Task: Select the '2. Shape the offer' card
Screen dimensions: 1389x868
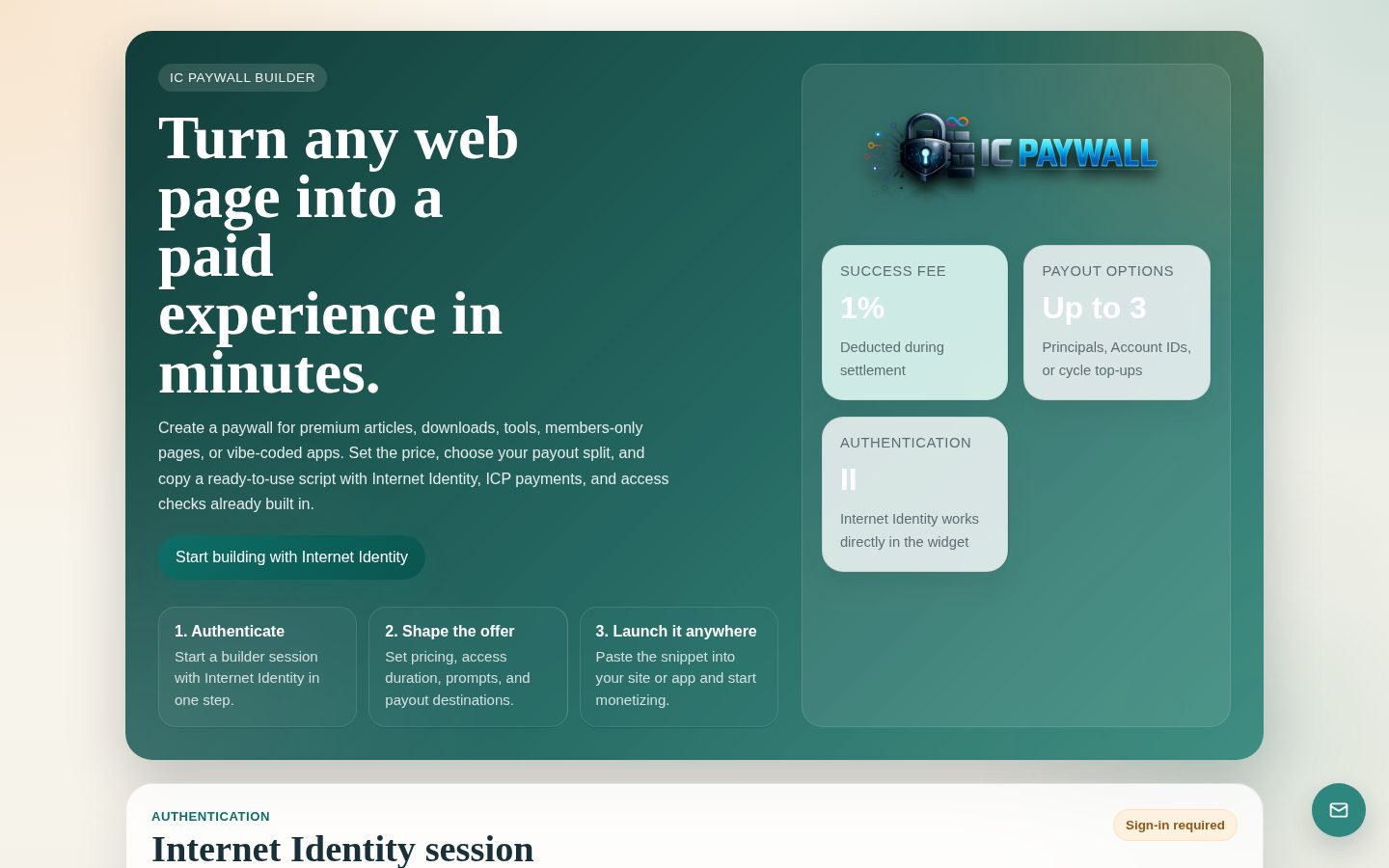Action: (468, 666)
